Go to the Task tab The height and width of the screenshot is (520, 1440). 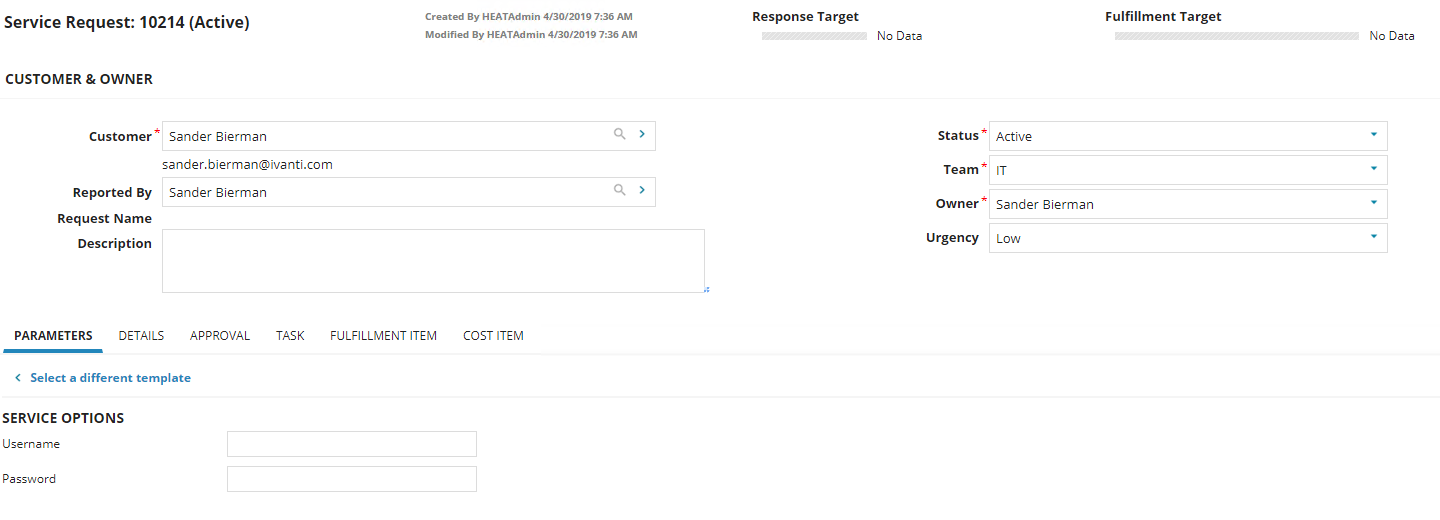point(290,336)
